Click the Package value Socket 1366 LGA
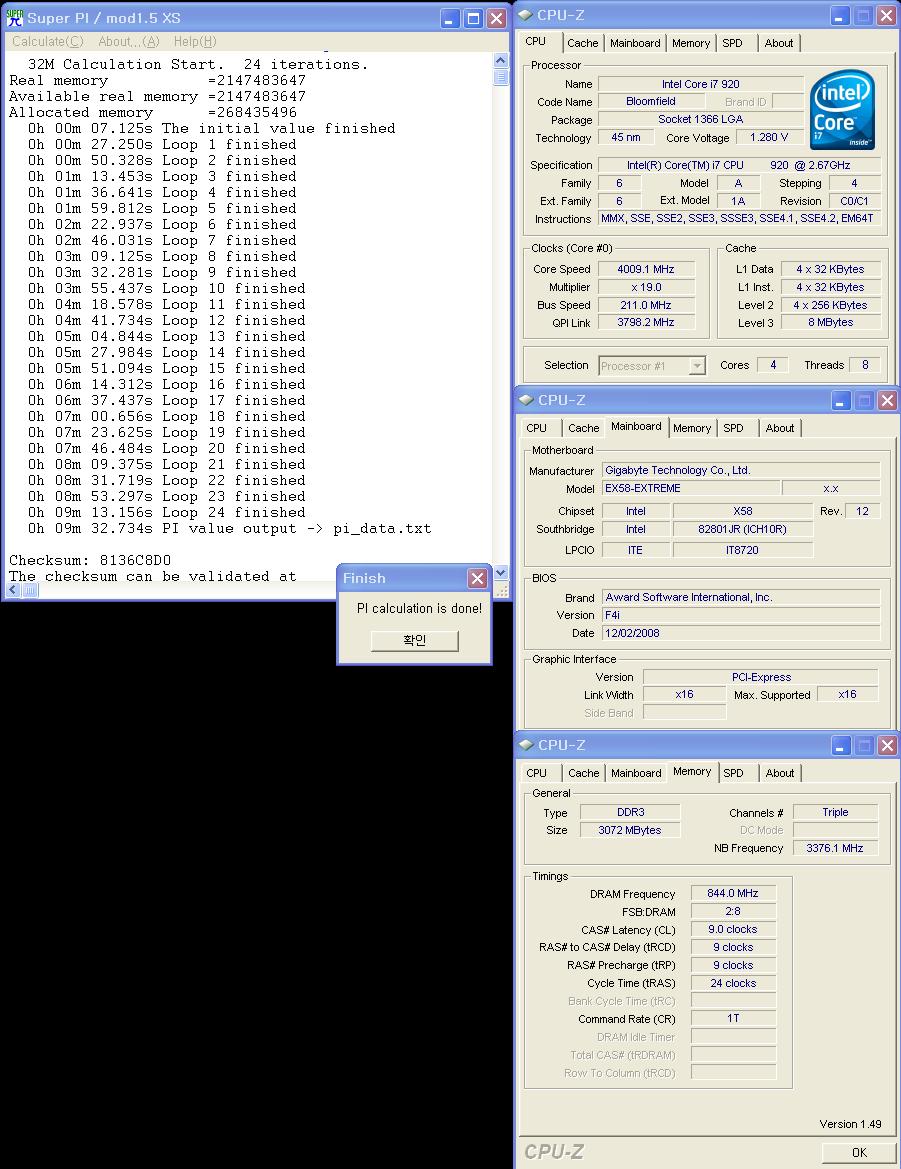The height and width of the screenshot is (1169, 901). pyautogui.click(x=701, y=119)
